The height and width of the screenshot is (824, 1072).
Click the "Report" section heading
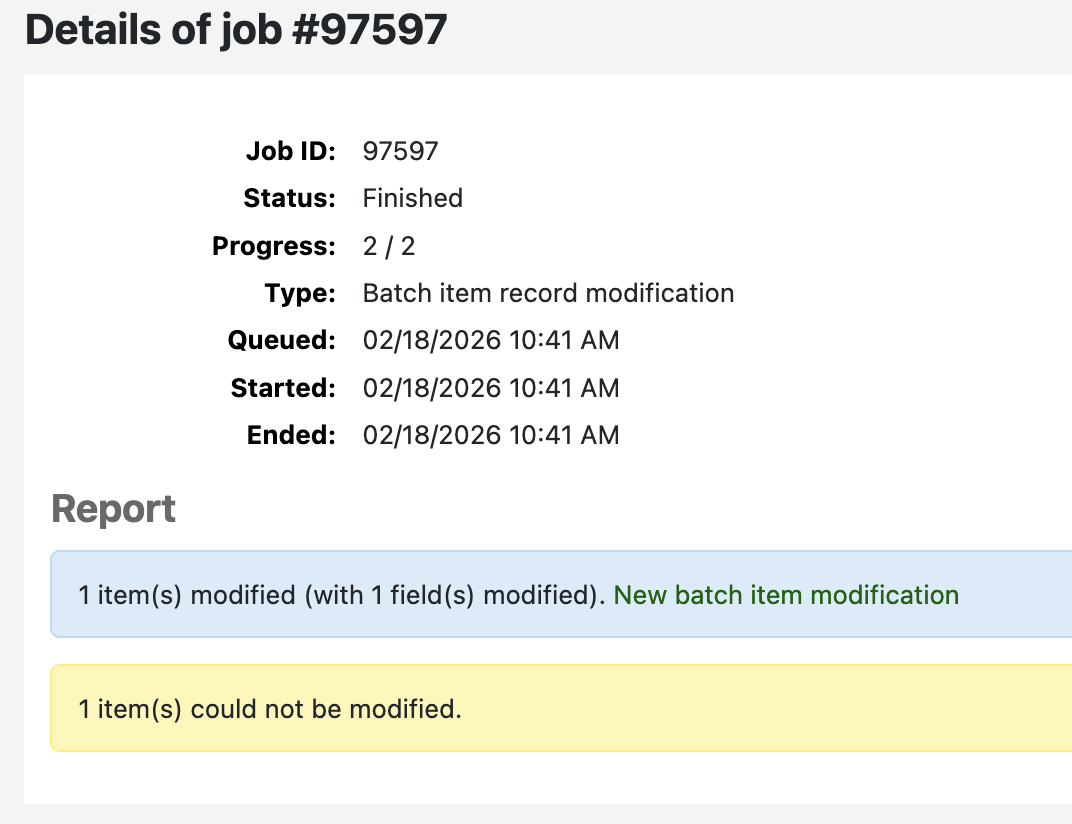pos(113,509)
